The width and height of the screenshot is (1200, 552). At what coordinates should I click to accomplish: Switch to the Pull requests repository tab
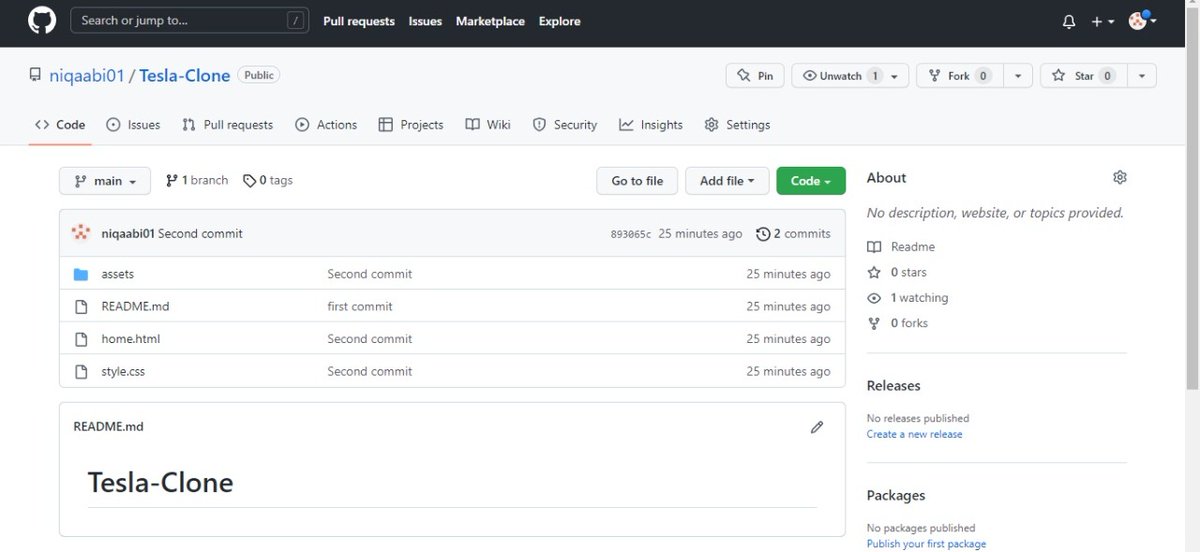pos(228,125)
